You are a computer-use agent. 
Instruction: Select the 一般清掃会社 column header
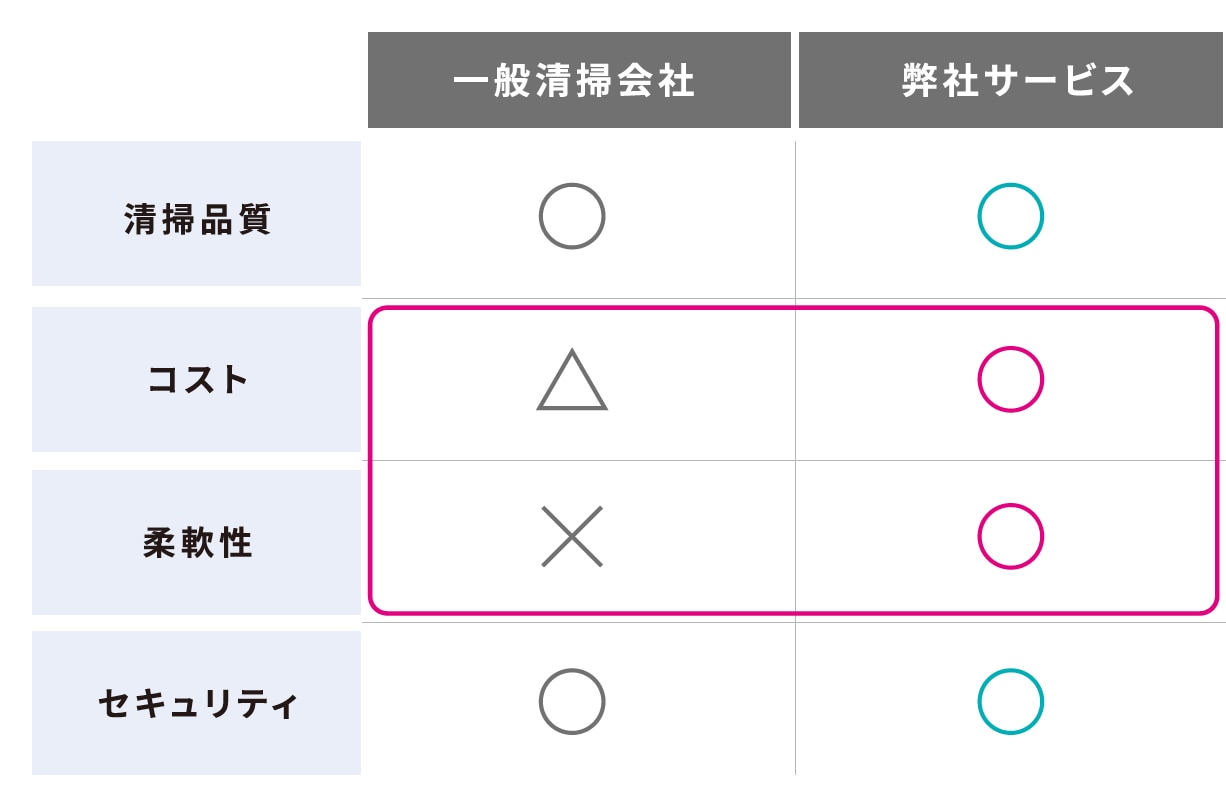coord(579,80)
